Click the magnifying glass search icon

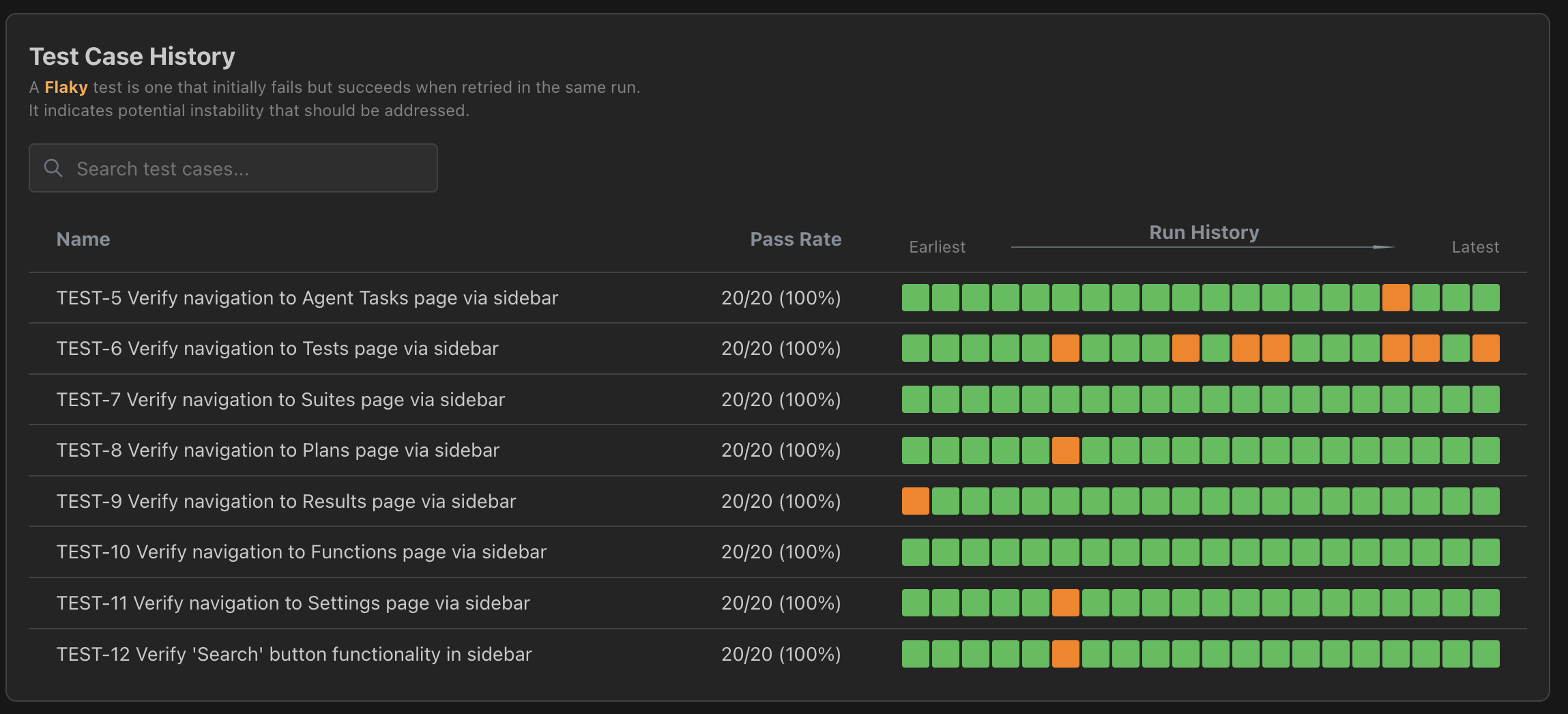(53, 167)
